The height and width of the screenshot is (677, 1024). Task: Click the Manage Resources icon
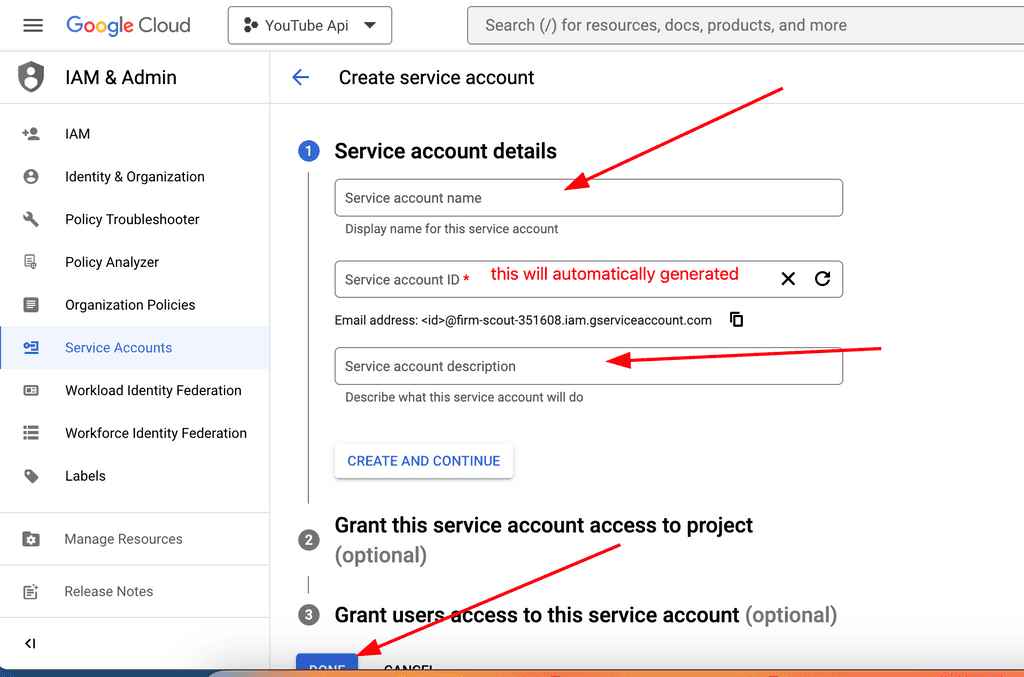point(31,539)
